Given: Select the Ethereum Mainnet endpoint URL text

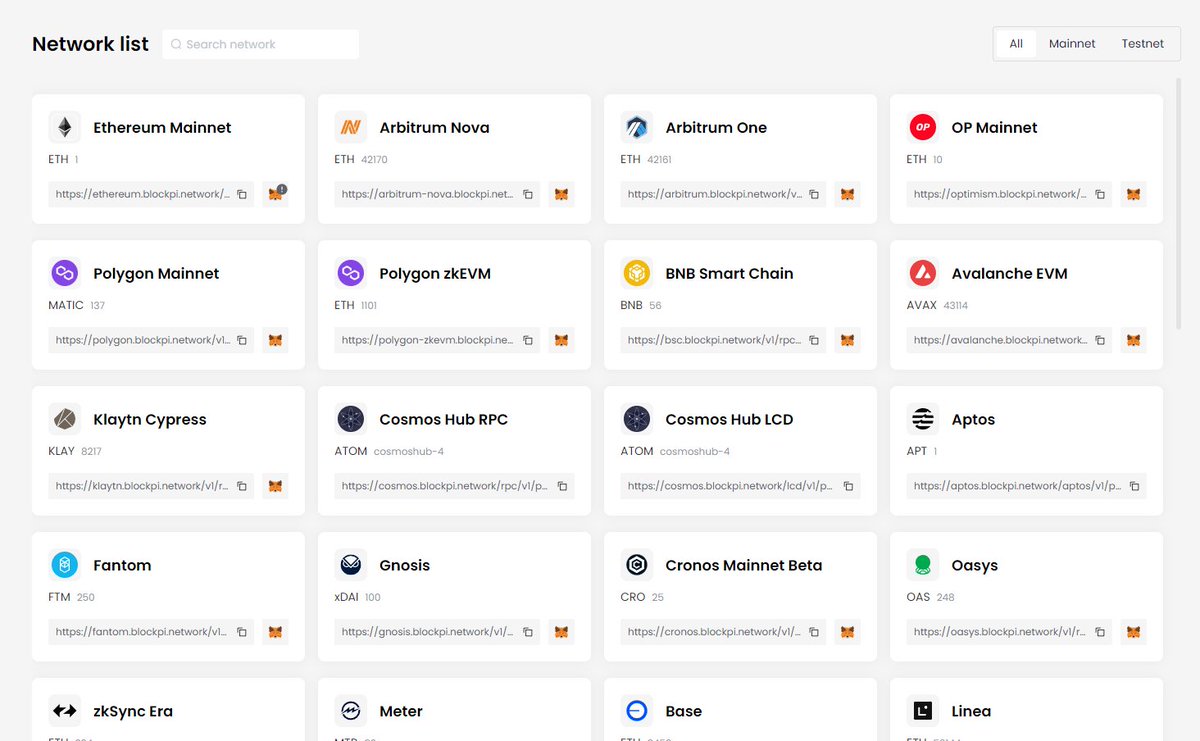Looking at the screenshot, I should pyautogui.click(x=142, y=194).
